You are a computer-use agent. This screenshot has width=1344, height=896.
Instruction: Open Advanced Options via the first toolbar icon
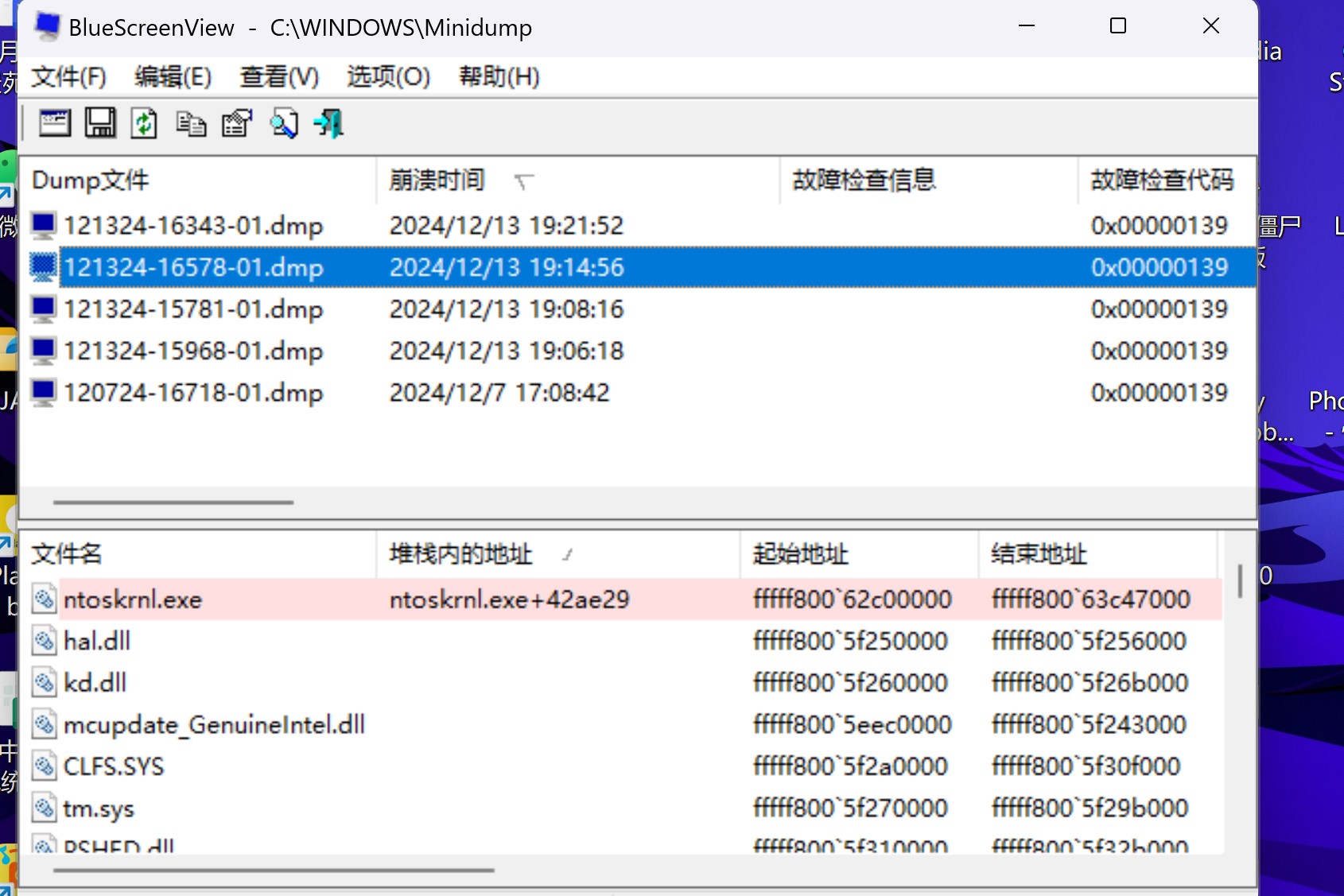click(54, 123)
